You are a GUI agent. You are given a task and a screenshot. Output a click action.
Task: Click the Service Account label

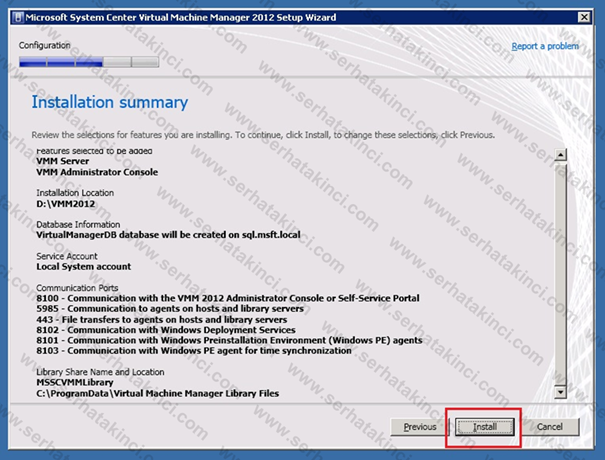(67, 256)
